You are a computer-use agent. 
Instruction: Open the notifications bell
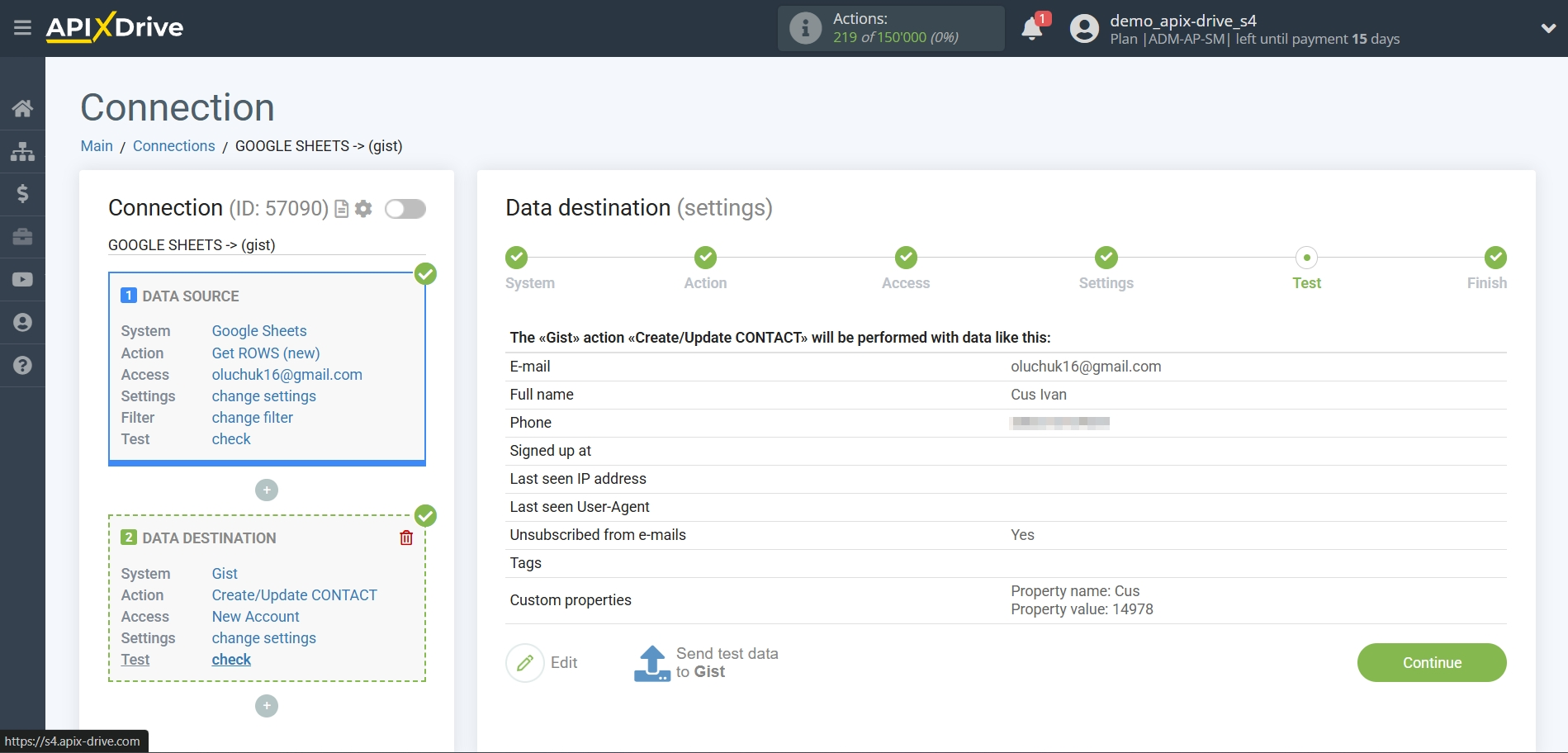(x=1031, y=27)
